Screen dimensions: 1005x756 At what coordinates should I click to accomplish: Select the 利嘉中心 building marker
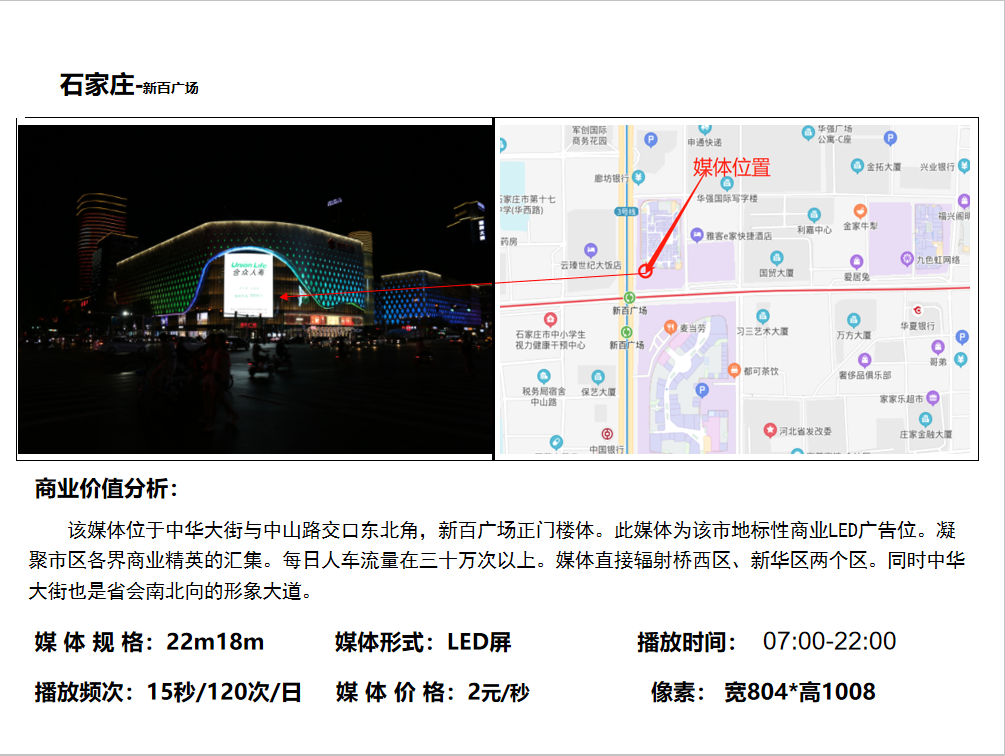pos(814,215)
